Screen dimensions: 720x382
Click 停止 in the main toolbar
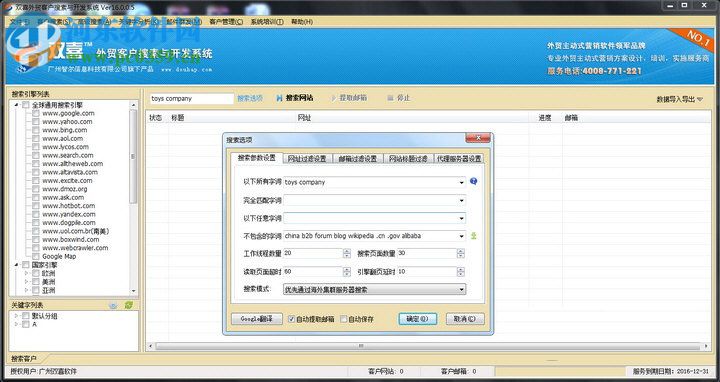399,98
